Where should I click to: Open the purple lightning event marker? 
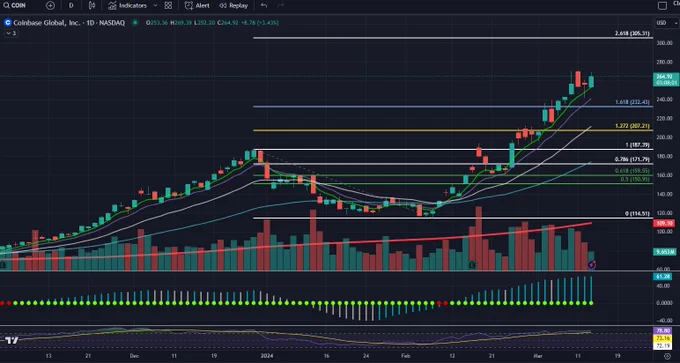[591, 265]
